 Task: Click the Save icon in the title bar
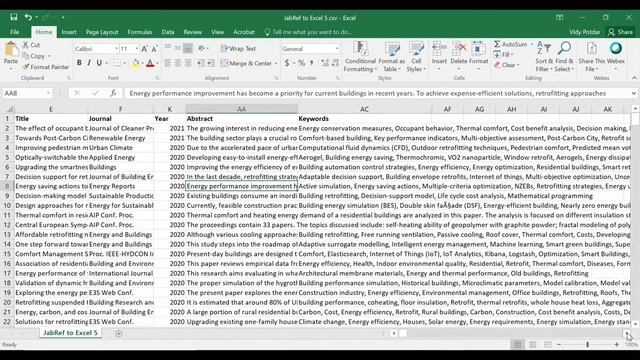coord(13,17)
